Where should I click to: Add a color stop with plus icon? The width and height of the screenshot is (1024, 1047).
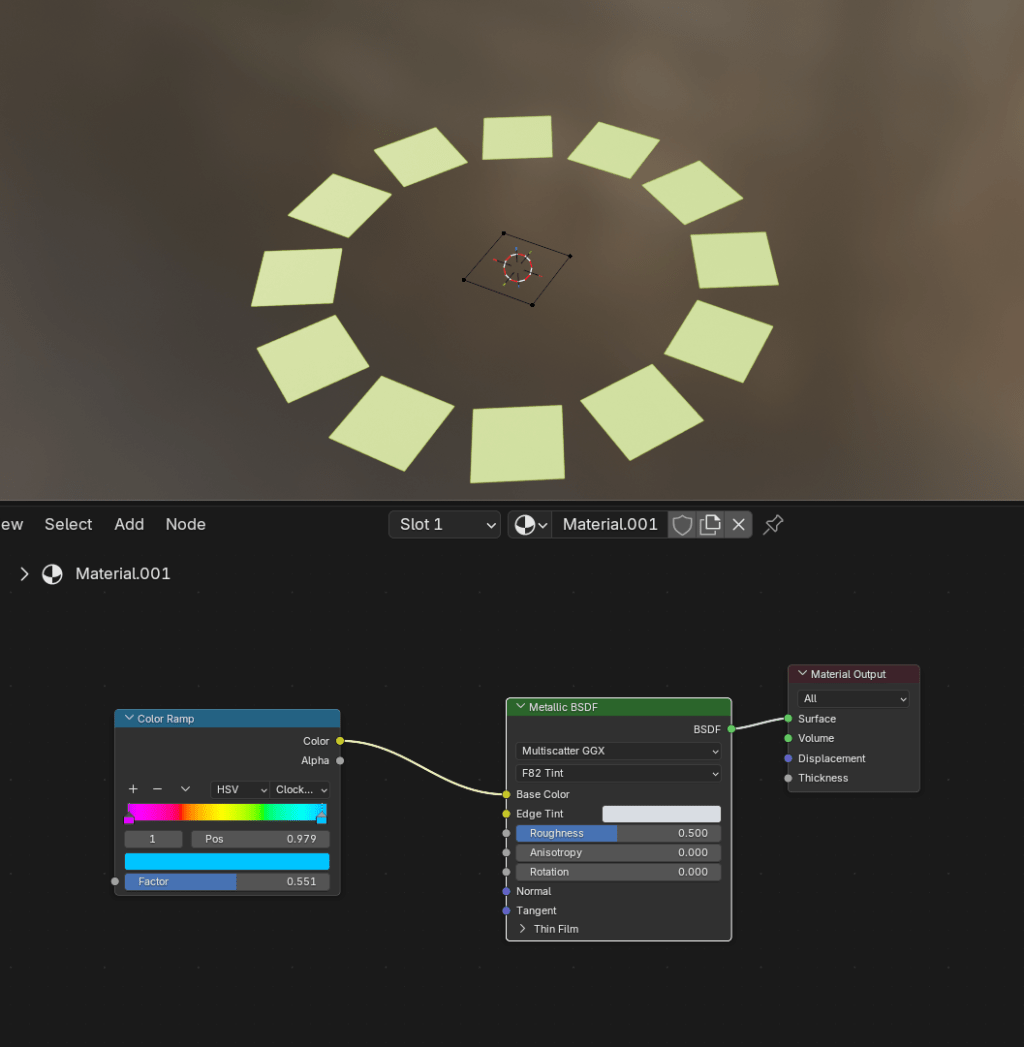(x=133, y=789)
